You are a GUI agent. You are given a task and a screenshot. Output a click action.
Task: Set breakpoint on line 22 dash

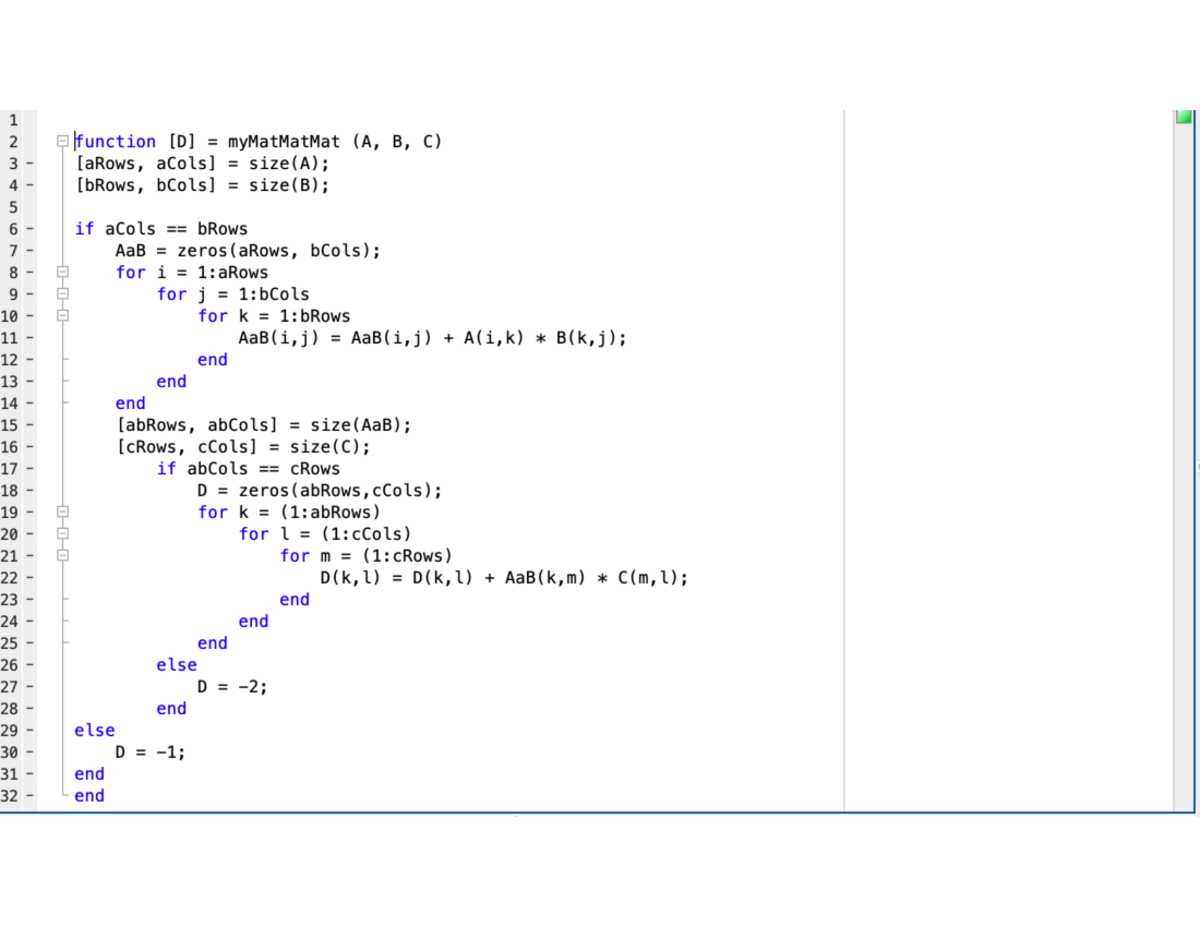pos(30,578)
